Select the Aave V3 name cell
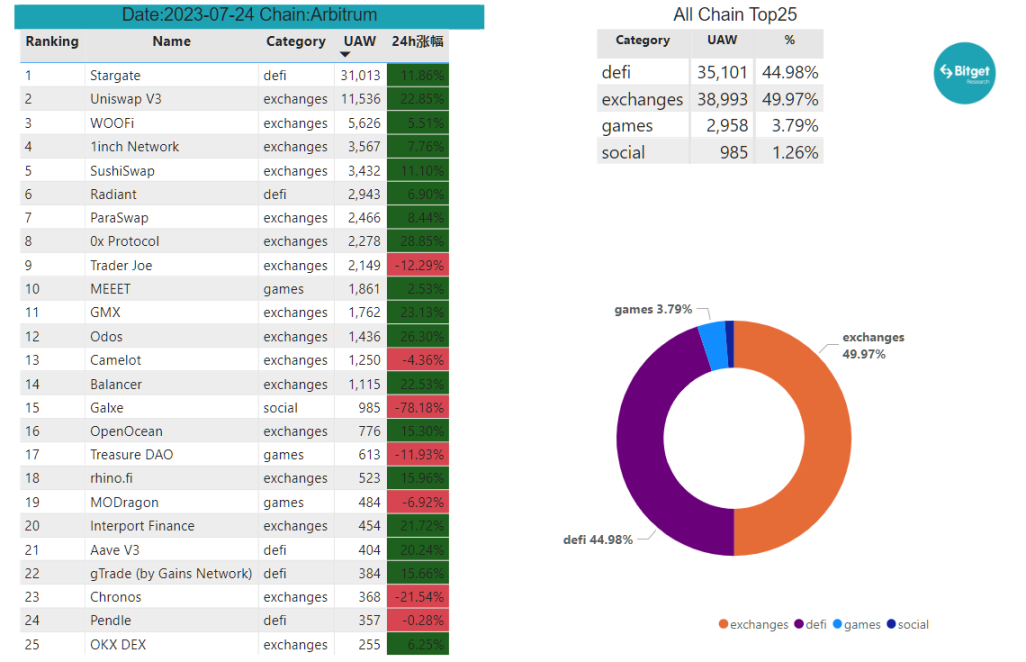Screen dimensions: 1026x662 tap(115, 550)
